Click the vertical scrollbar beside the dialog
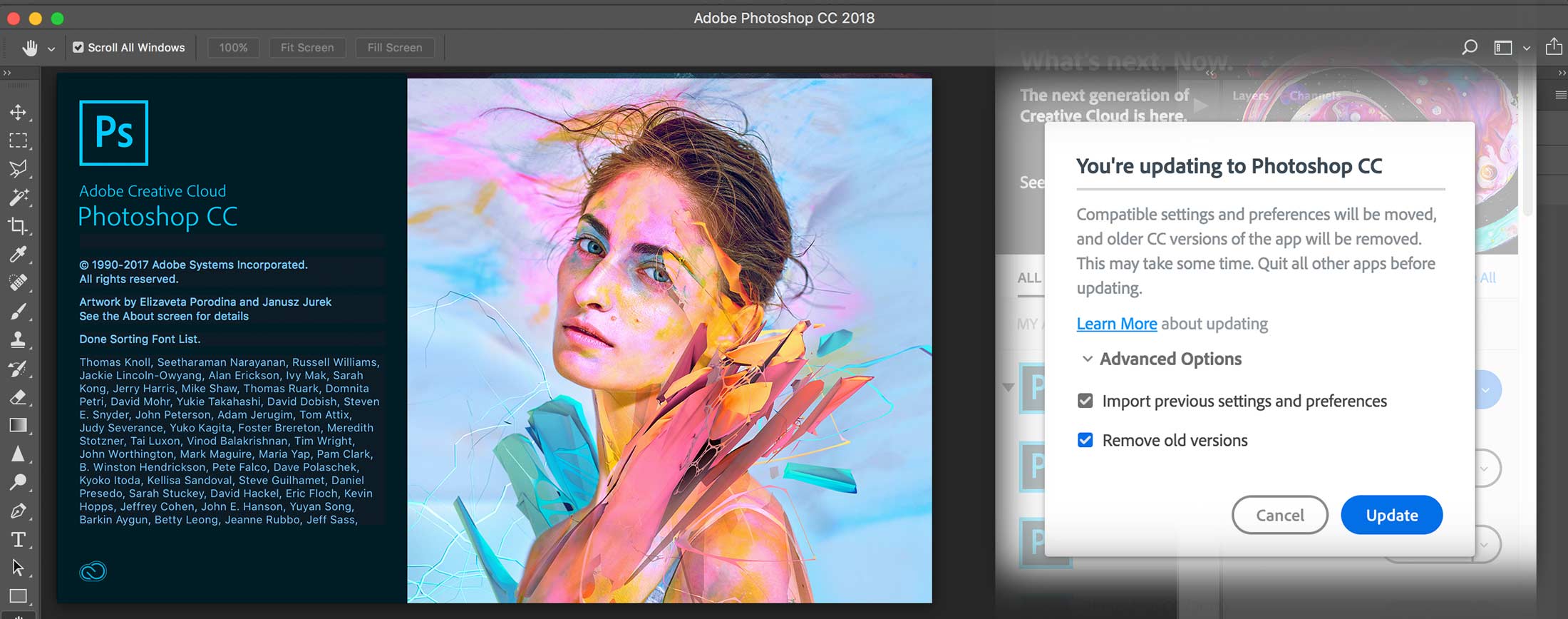The height and width of the screenshot is (619, 1568). point(1527,143)
